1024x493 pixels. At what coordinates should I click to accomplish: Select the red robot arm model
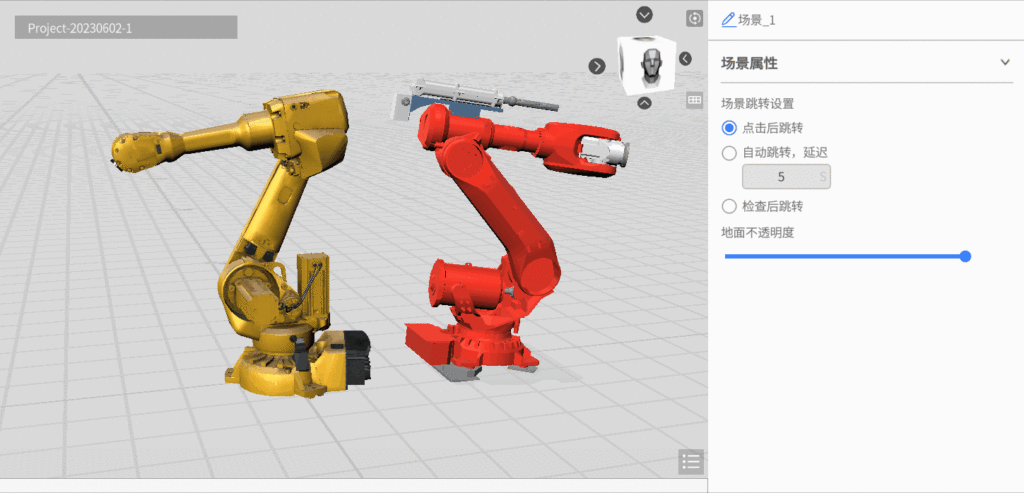pyautogui.click(x=490, y=250)
